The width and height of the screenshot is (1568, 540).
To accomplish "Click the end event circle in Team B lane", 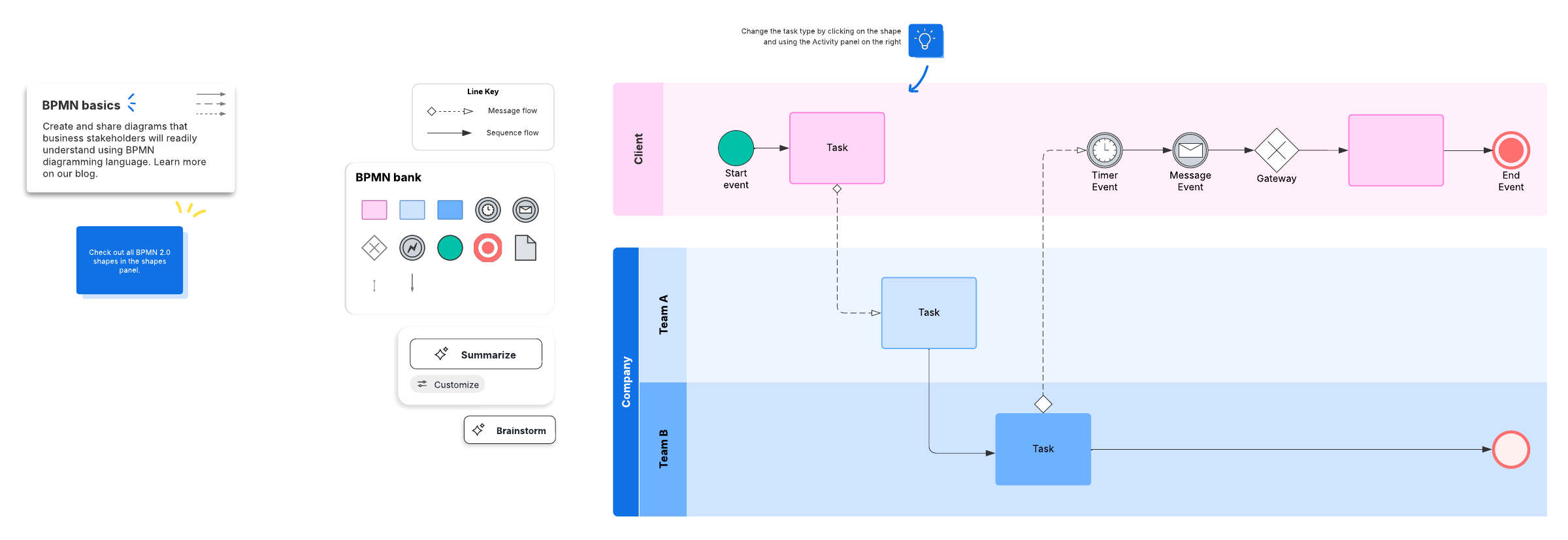I will point(1511,450).
